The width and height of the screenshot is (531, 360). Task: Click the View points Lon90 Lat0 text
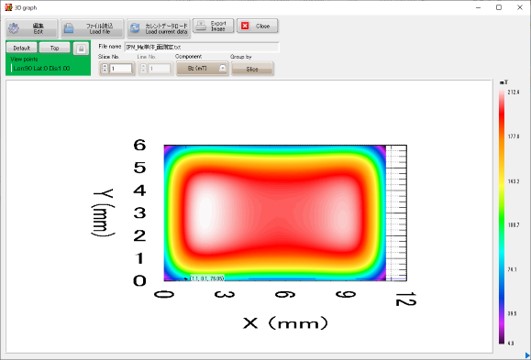[42, 68]
